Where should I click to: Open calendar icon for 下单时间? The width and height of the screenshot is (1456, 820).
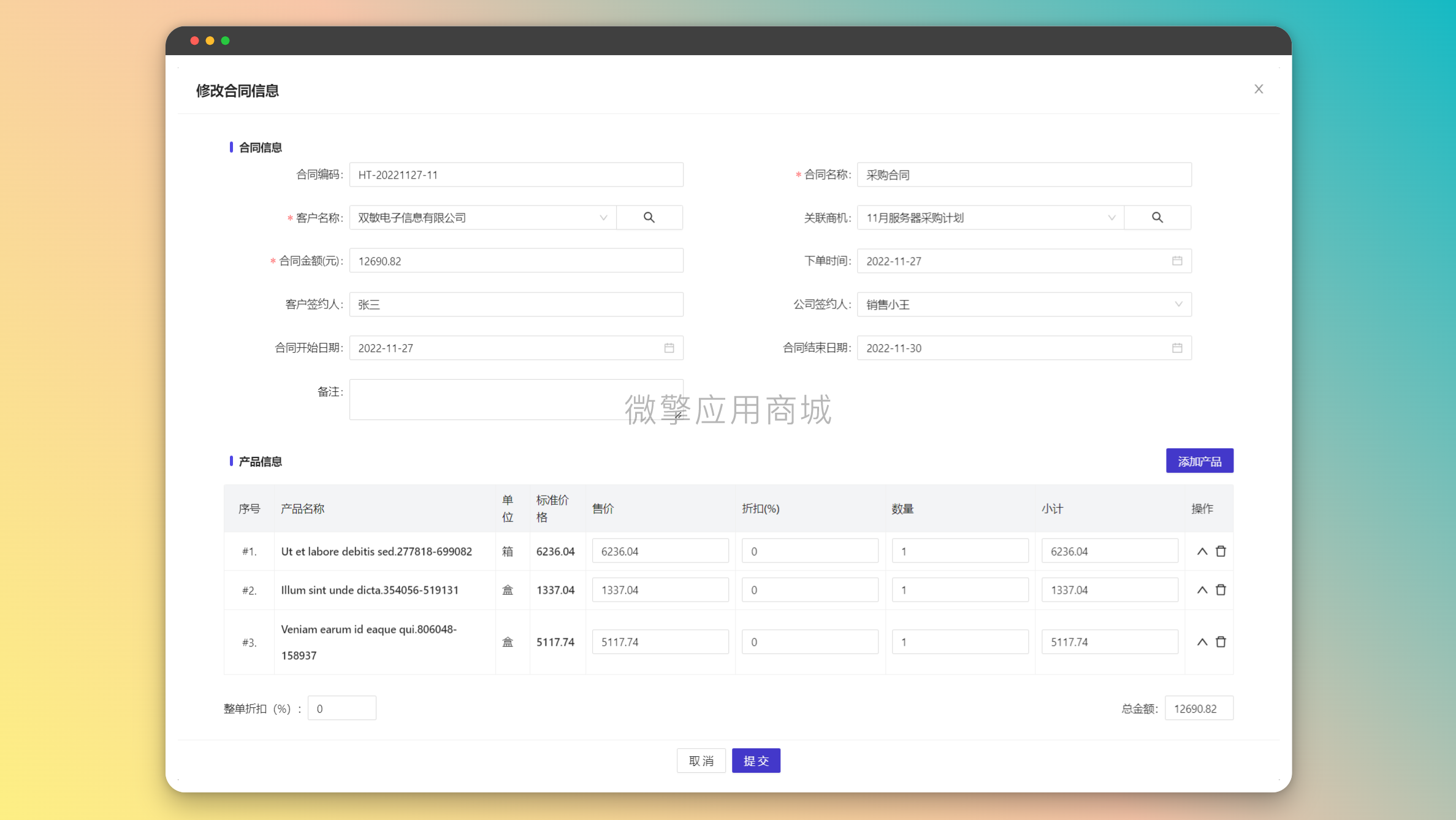click(1177, 261)
